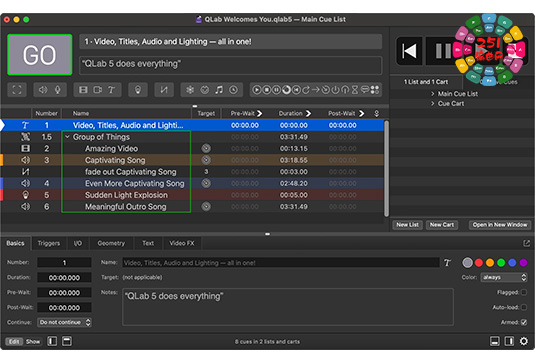The image size is (535, 363).
Task: Expand Main Cue List in sidebar
Action: (432, 94)
